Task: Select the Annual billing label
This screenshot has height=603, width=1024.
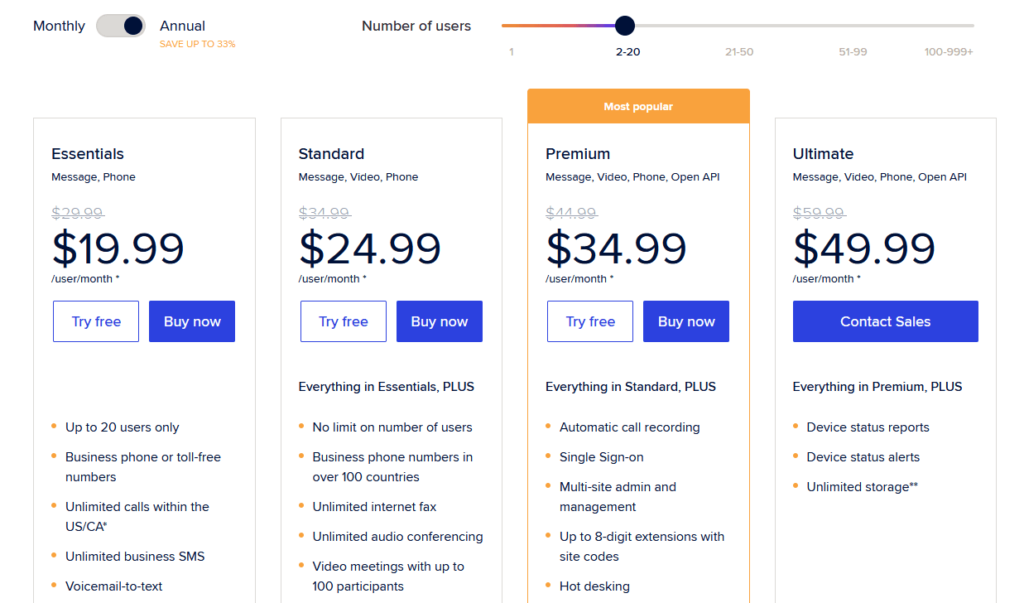Action: [182, 26]
